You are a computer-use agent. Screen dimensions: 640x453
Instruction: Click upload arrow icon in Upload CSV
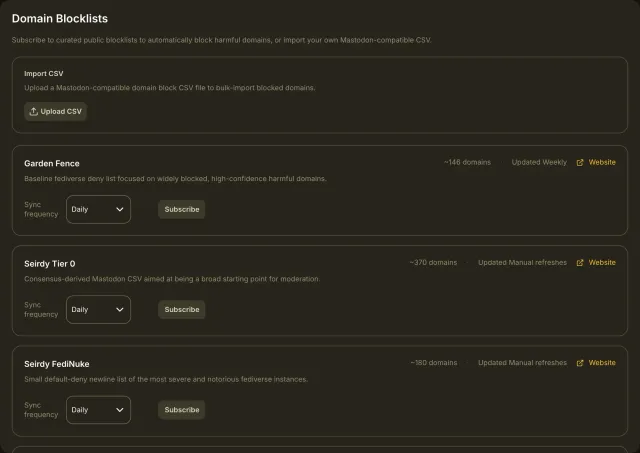coord(33,111)
